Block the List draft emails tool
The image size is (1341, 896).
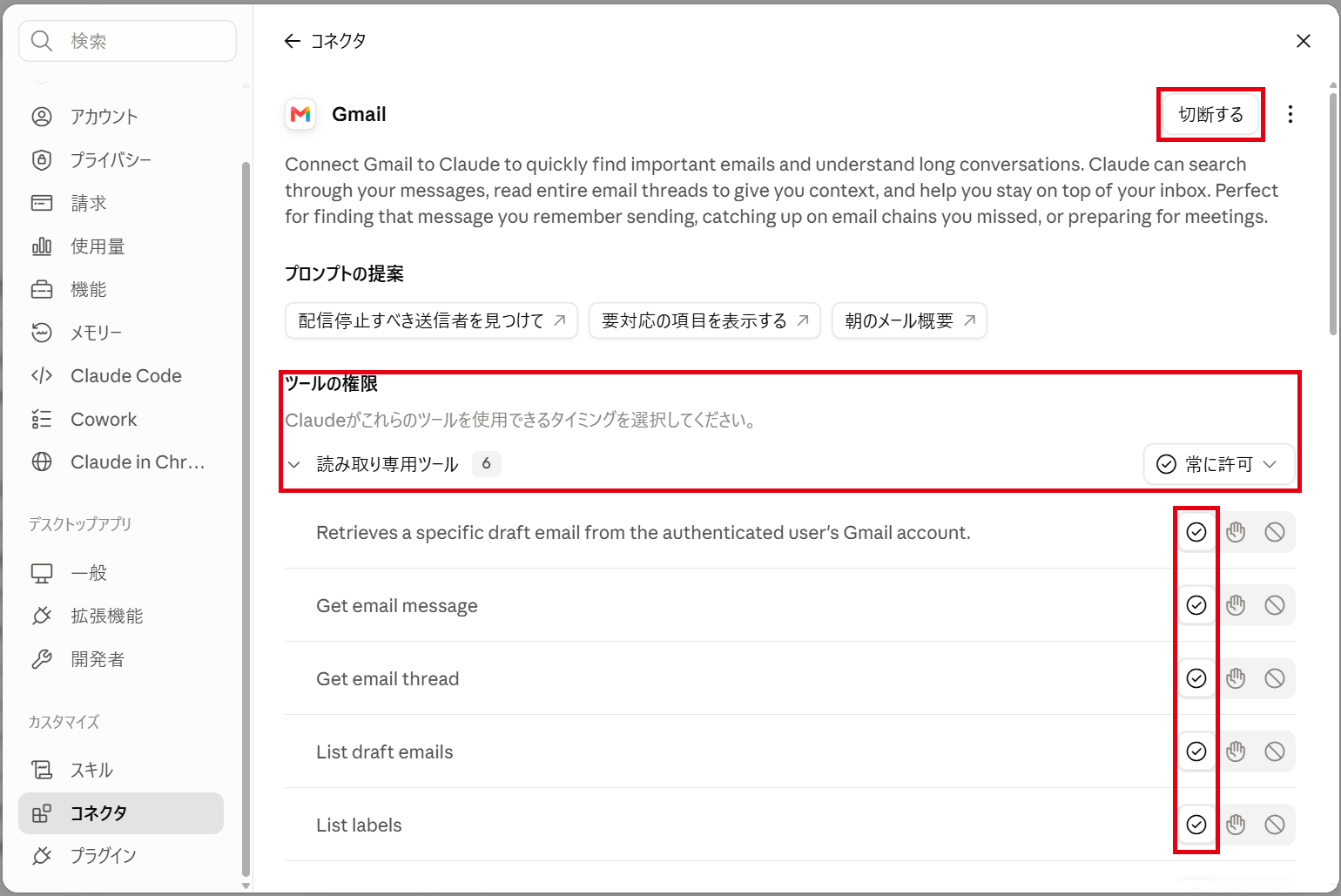[x=1275, y=751]
